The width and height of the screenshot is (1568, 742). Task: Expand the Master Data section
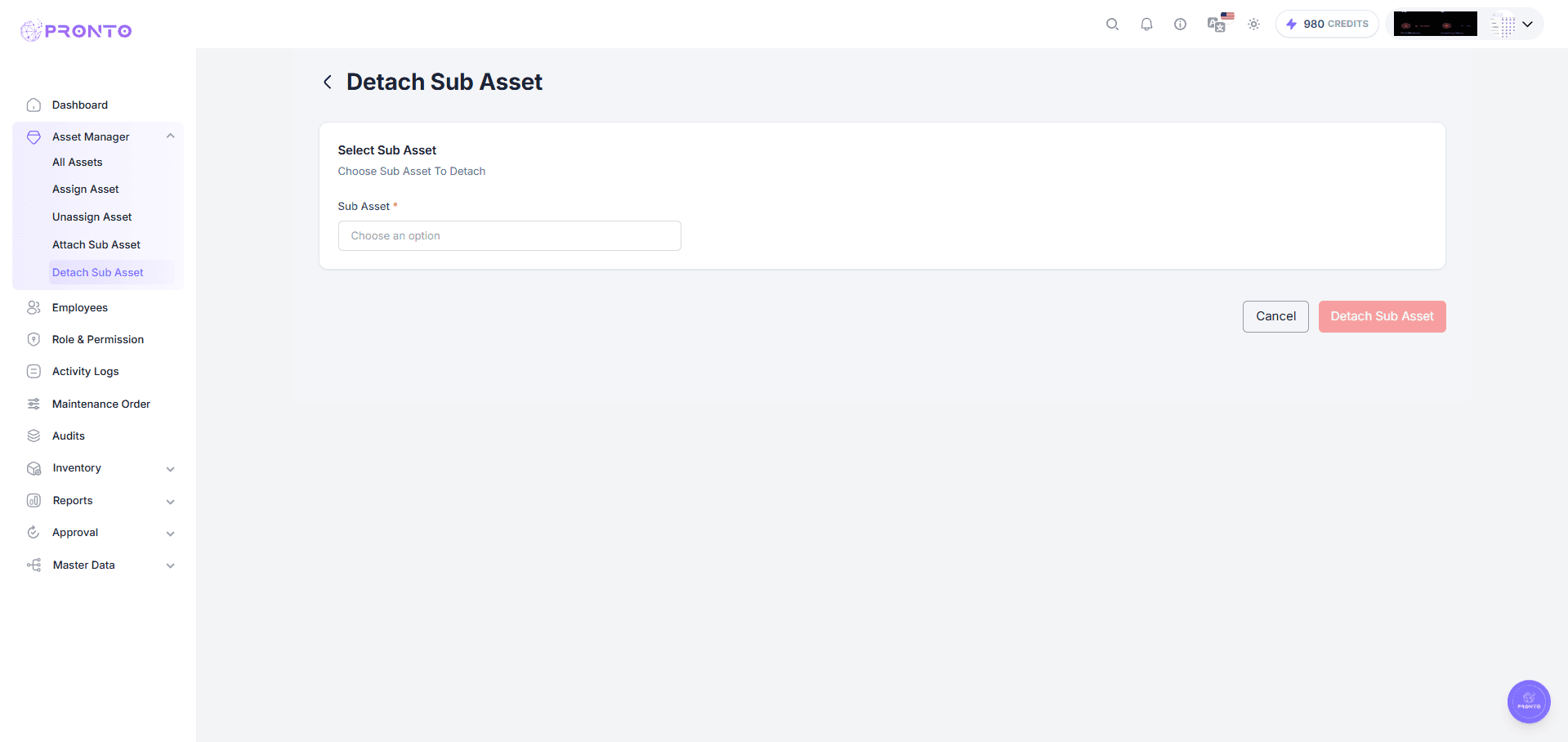[x=170, y=565]
